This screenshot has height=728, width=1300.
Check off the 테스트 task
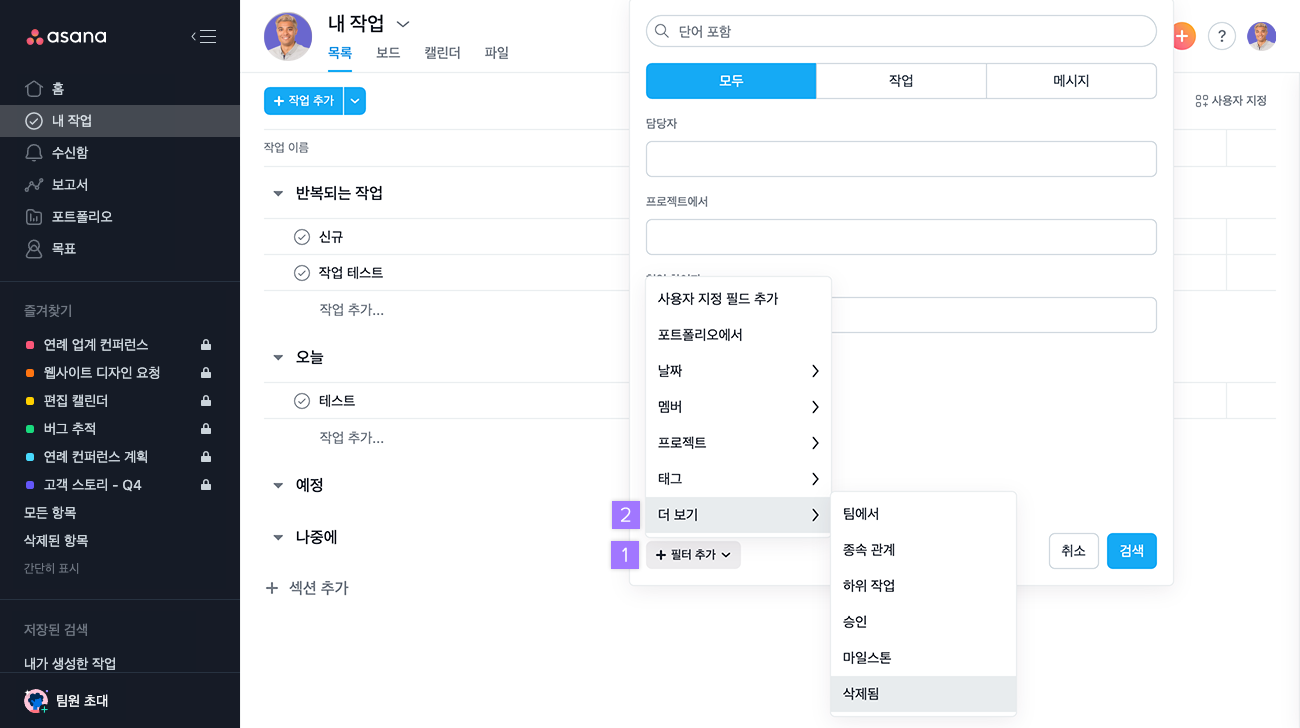(x=302, y=401)
